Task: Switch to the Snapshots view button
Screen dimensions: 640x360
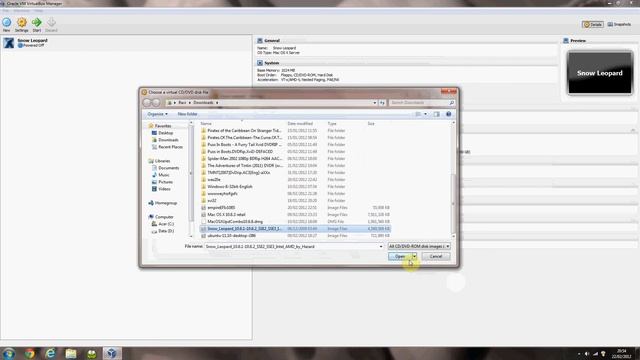Action: click(x=619, y=24)
